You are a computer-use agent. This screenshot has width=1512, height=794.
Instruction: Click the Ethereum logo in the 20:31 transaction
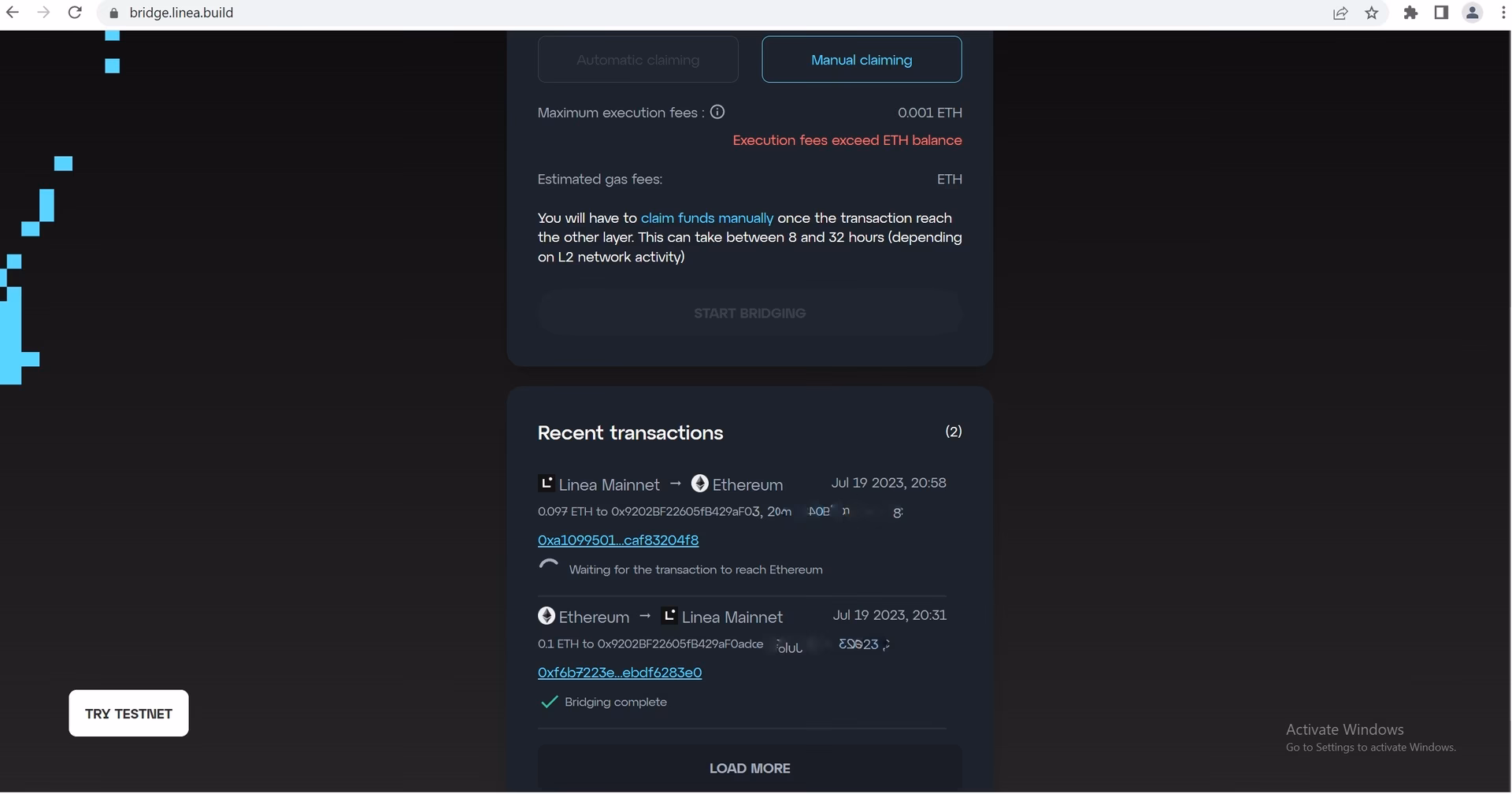pos(547,615)
